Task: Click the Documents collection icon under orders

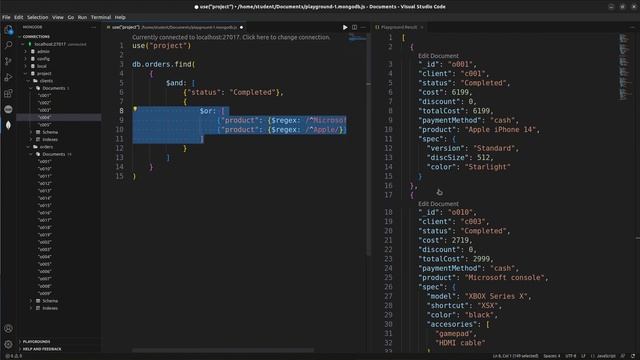Action: 38,154
